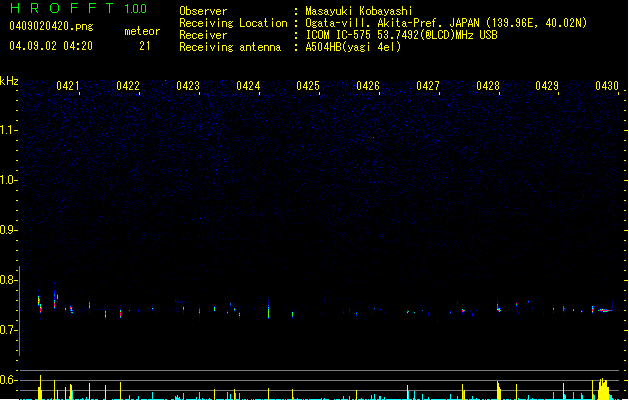Click the tall yellow intensity peak cluster near 0430

[x=603, y=388]
